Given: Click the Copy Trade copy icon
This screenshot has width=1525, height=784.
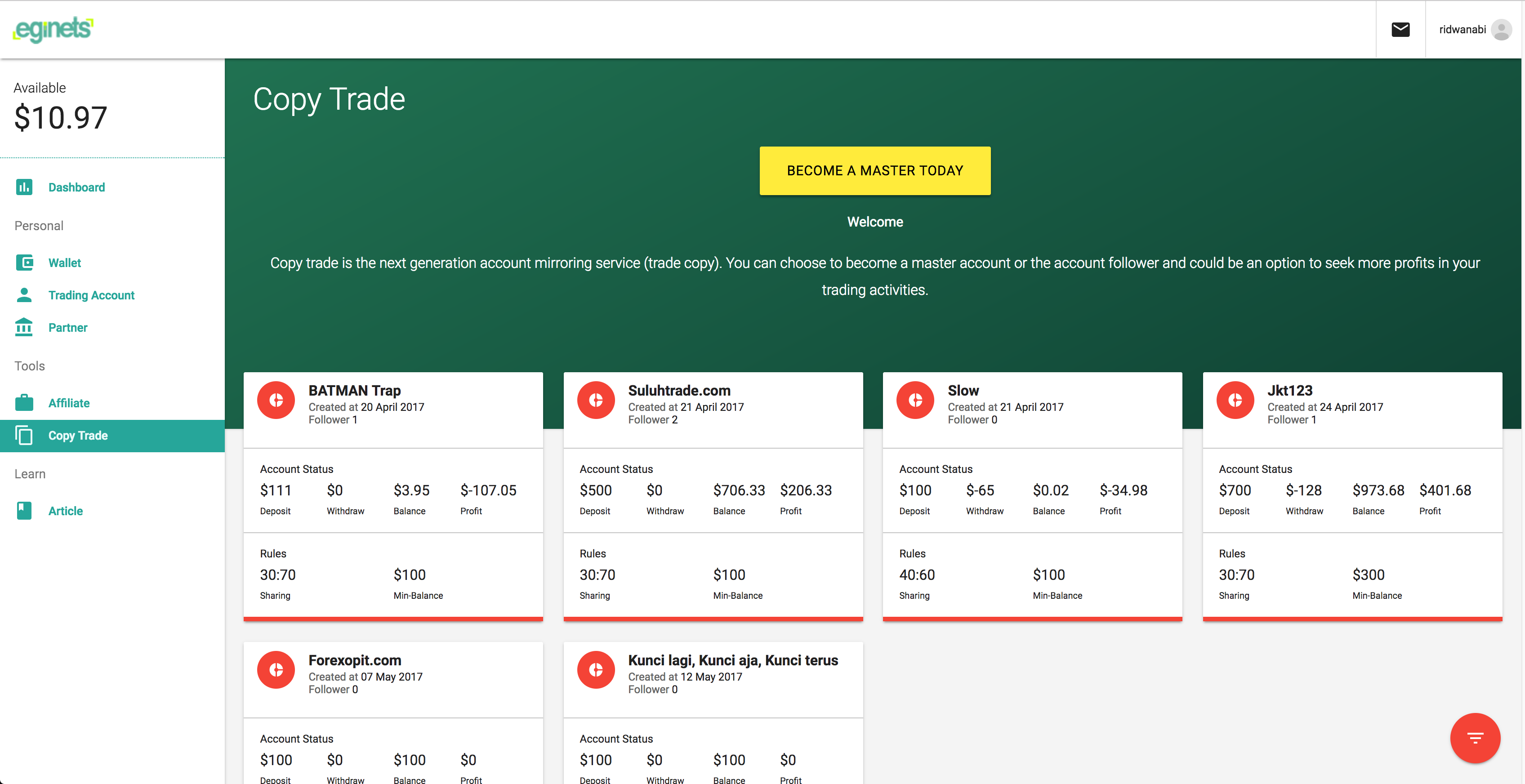Looking at the screenshot, I should 24,435.
